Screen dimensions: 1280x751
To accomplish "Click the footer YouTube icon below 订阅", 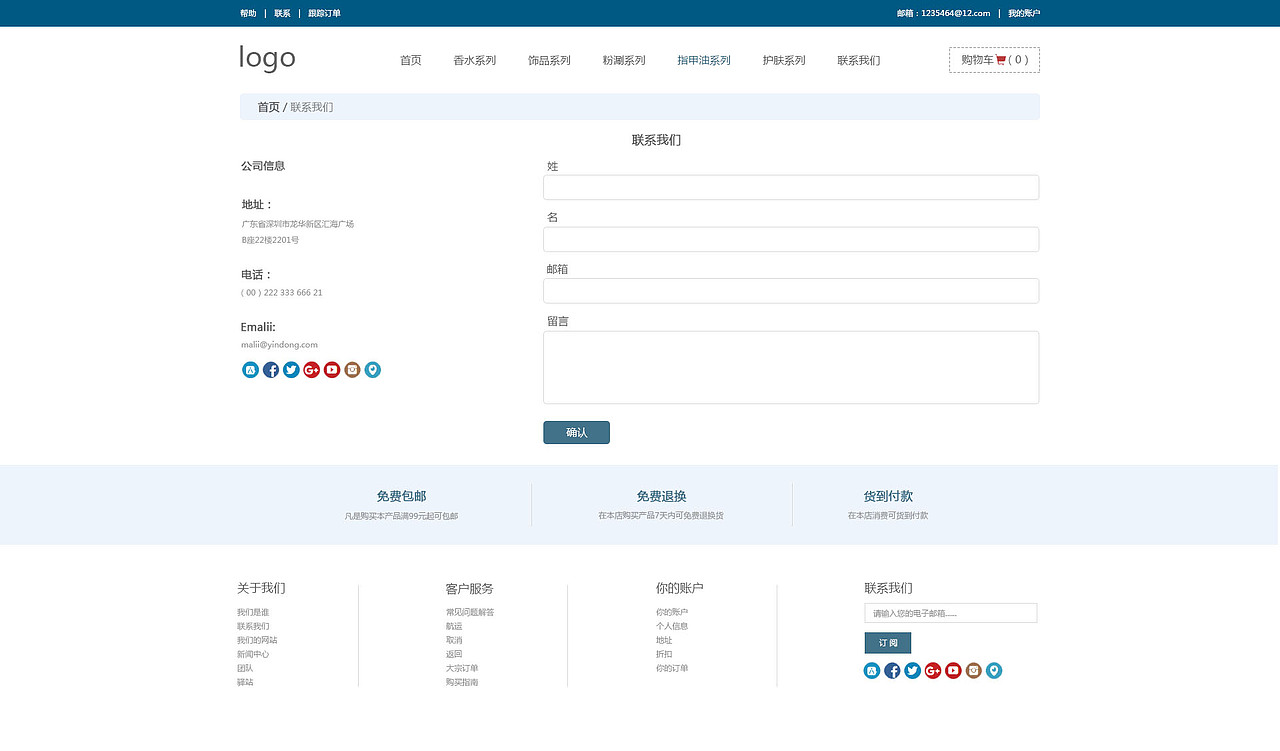I will [953, 671].
